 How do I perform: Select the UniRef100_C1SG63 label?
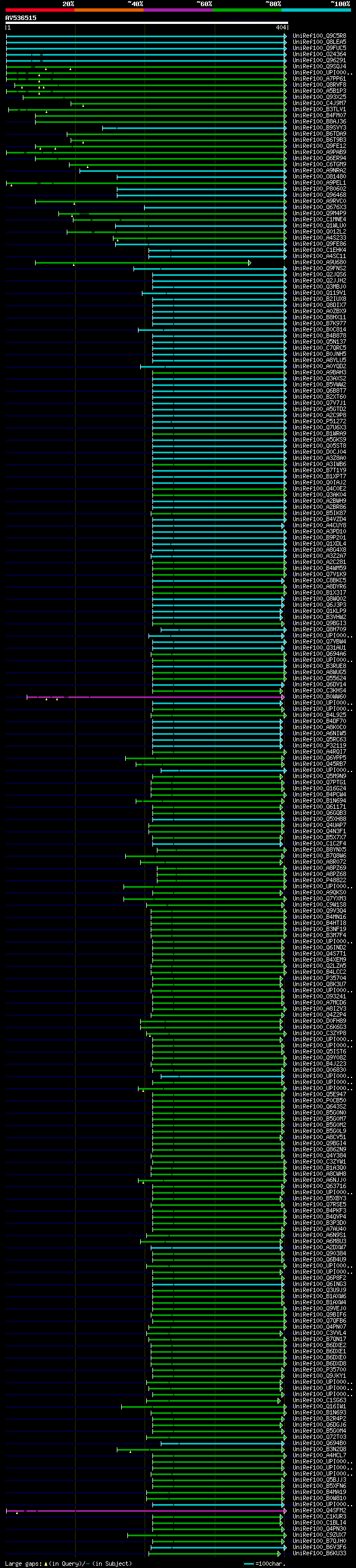coord(319,1400)
